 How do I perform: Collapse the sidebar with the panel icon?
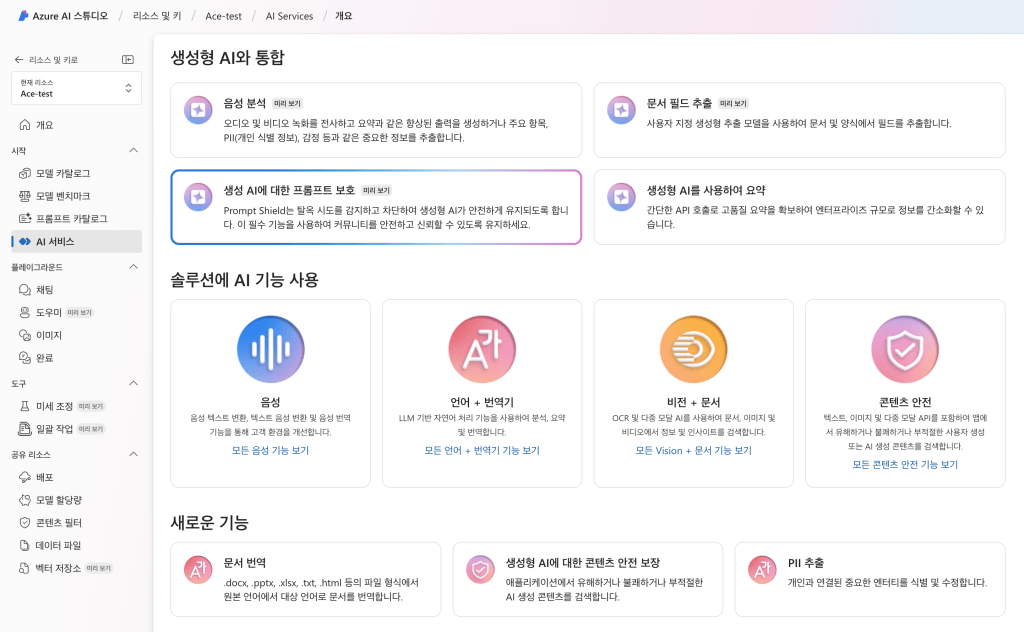[x=128, y=60]
